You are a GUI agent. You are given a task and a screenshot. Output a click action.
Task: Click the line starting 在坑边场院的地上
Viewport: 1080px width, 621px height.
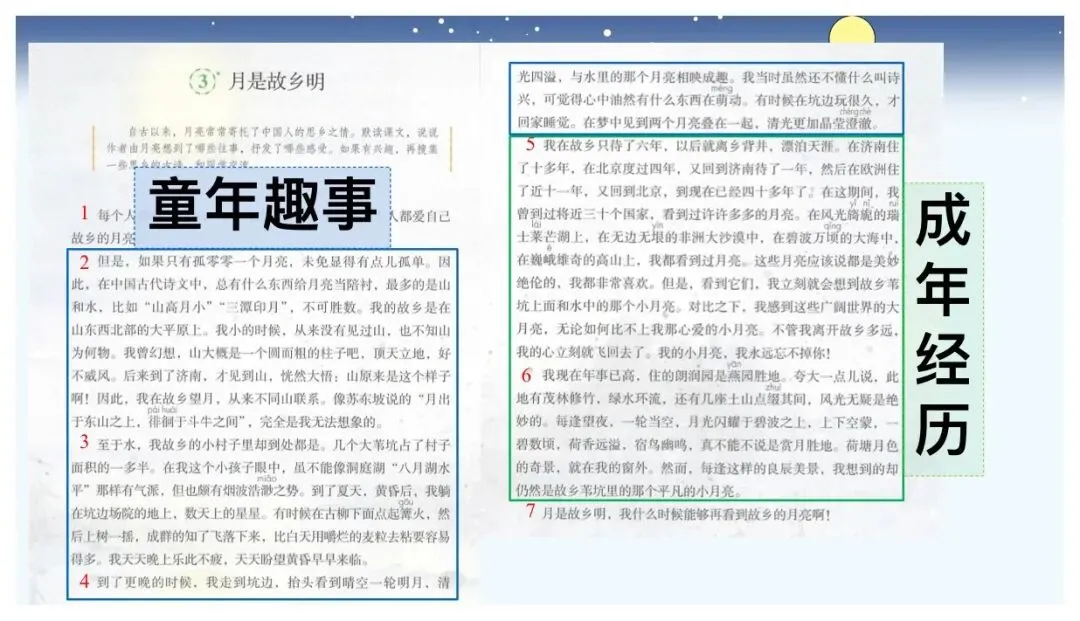tap(261, 514)
